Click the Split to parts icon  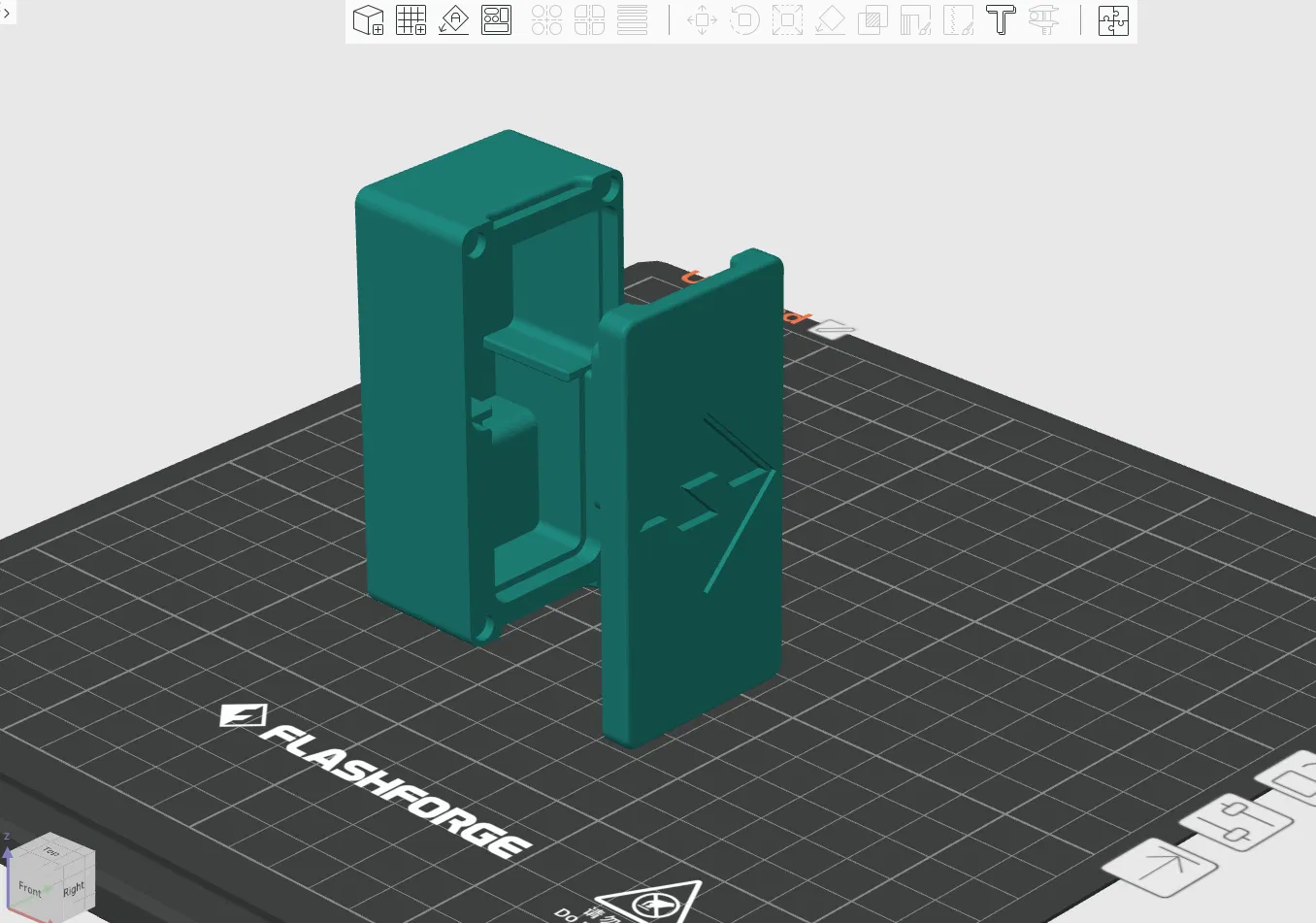590,20
